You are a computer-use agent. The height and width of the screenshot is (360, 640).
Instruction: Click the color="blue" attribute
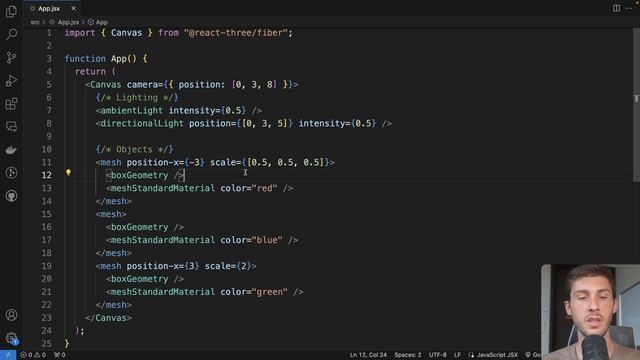[x=251, y=240]
